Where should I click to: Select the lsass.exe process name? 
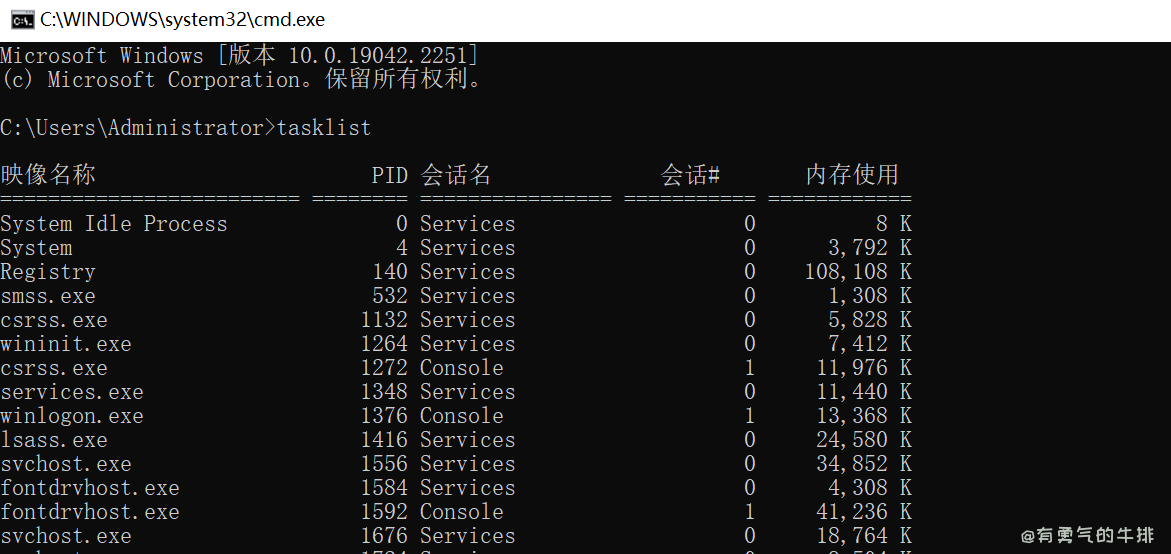point(54,440)
